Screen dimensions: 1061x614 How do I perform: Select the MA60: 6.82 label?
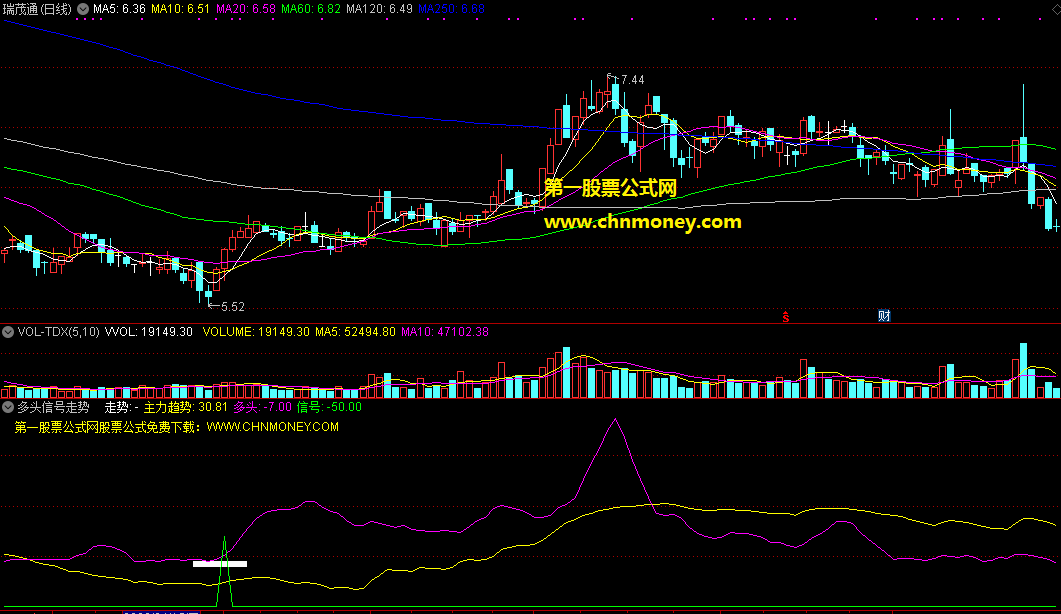pyautogui.click(x=311, y=9)
